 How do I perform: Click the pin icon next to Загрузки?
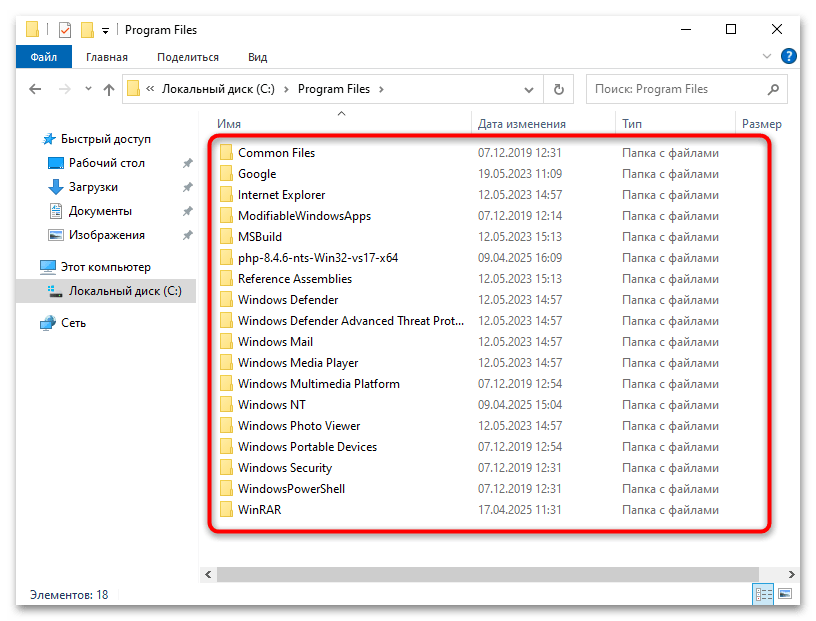pos(188,187)
